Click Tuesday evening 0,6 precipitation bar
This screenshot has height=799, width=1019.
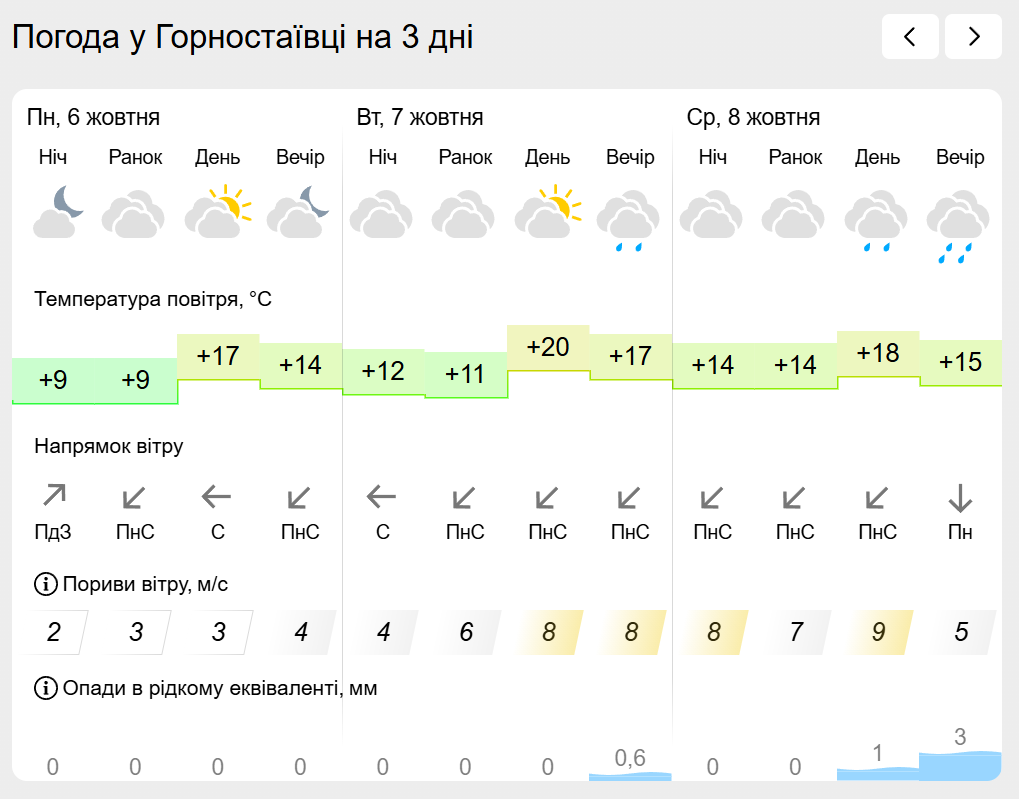[x=630, y=774]
